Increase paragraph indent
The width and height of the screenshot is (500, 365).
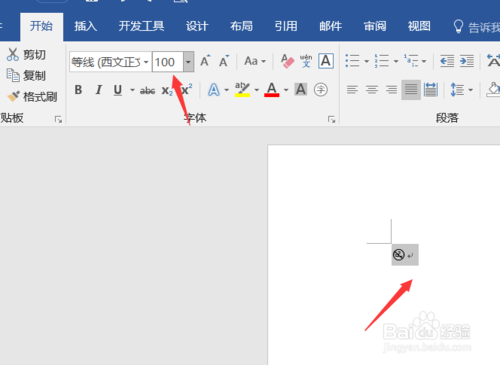coord(467,61)
